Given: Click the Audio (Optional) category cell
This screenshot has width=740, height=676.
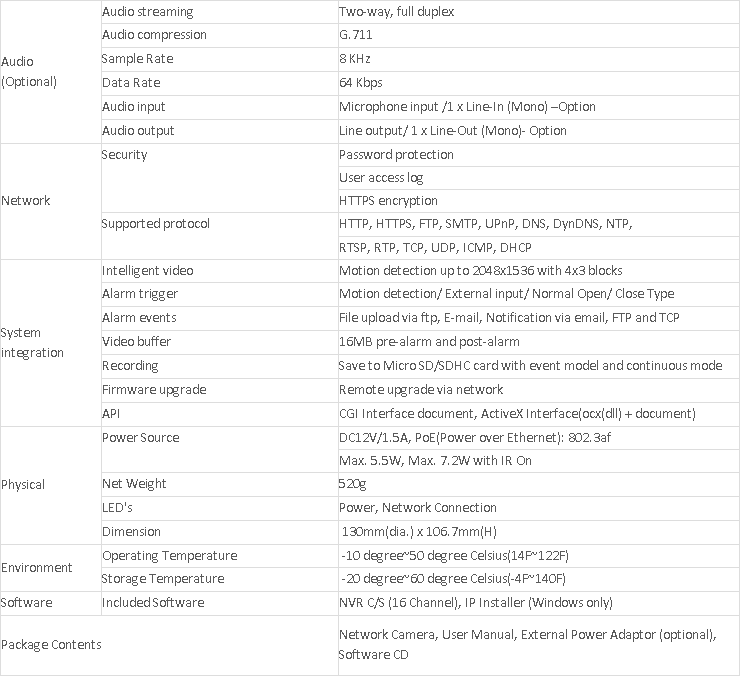Looking at the screenshot, I should pyautogui.click(x=29, y=72).
